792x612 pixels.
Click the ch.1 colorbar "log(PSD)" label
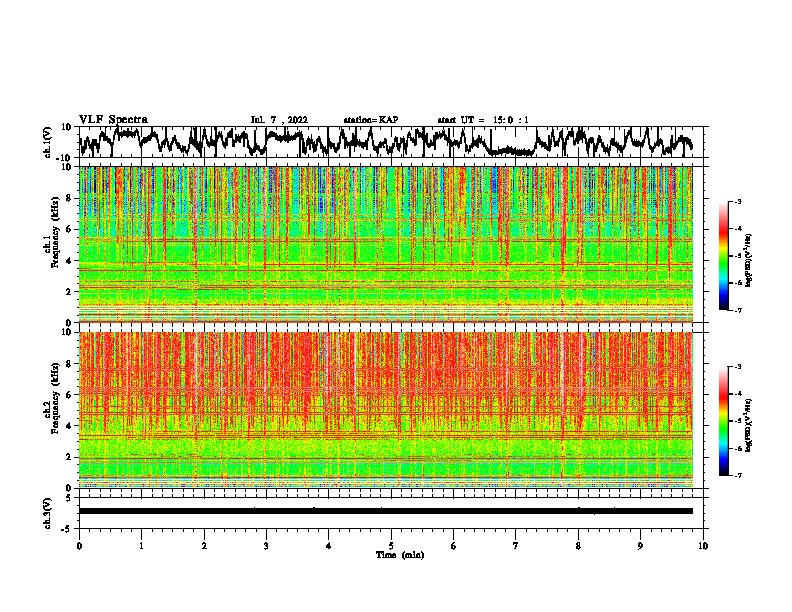[749, 261]
